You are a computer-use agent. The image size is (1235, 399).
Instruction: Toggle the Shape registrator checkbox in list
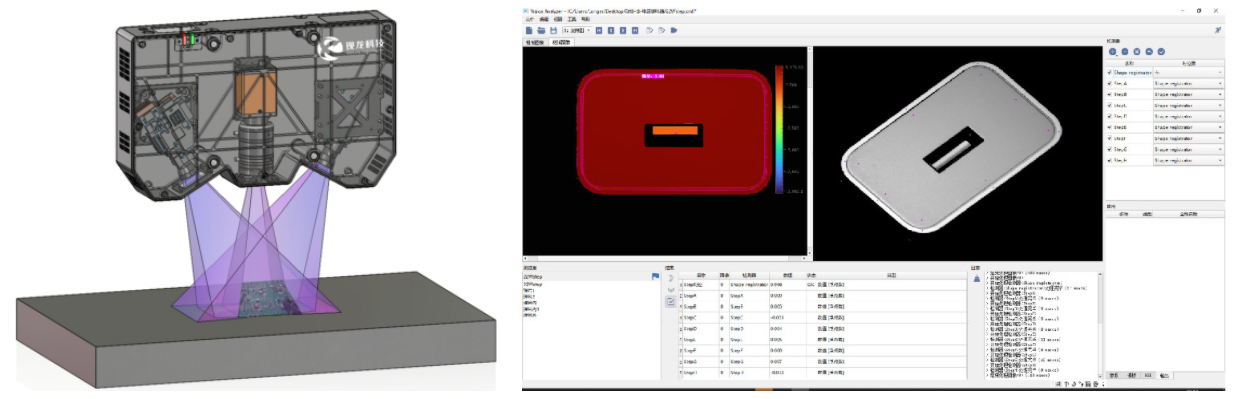point(1110,73)
